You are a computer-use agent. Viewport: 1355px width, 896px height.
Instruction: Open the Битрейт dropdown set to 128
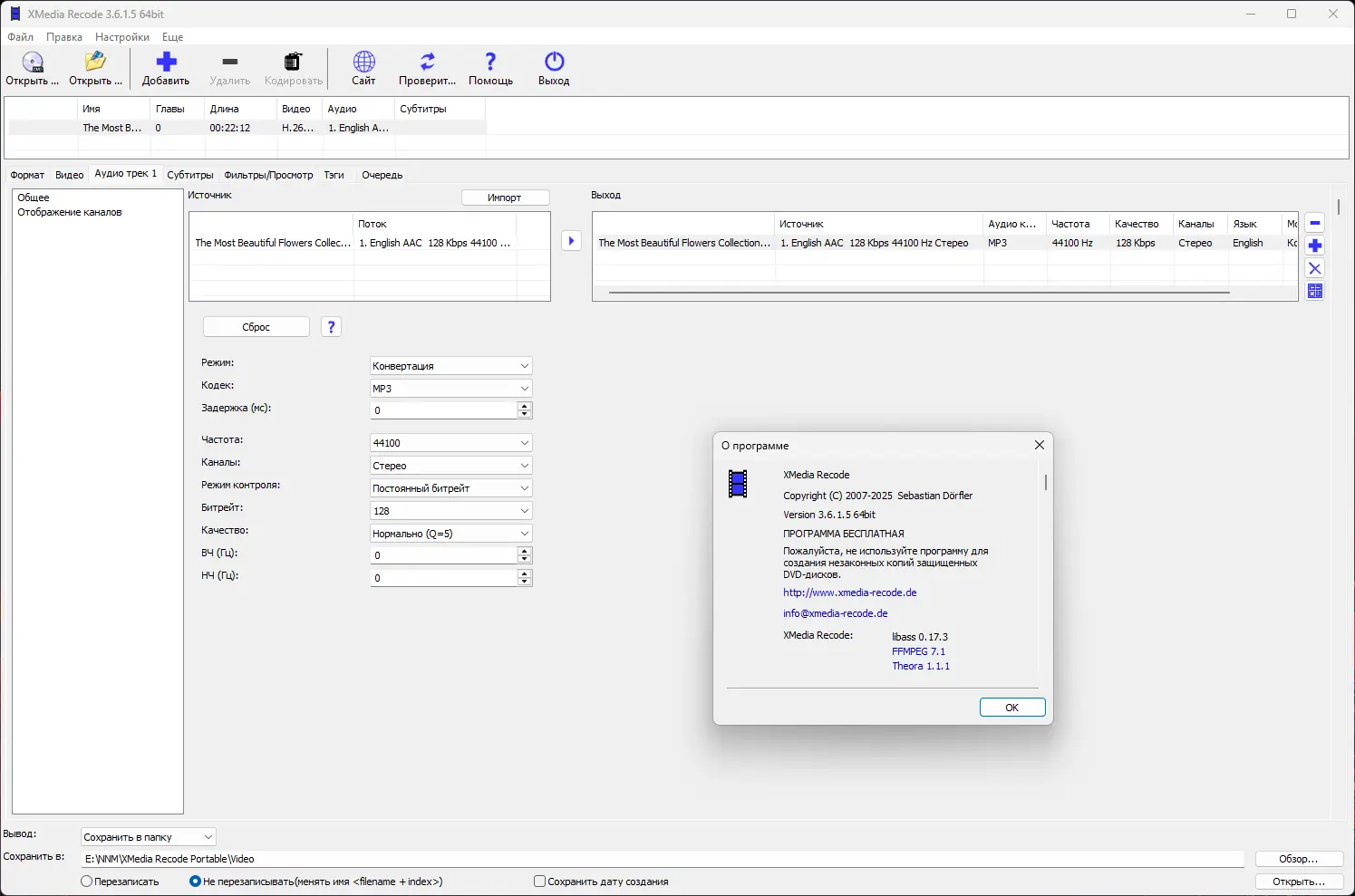click(x=450, y=511)
